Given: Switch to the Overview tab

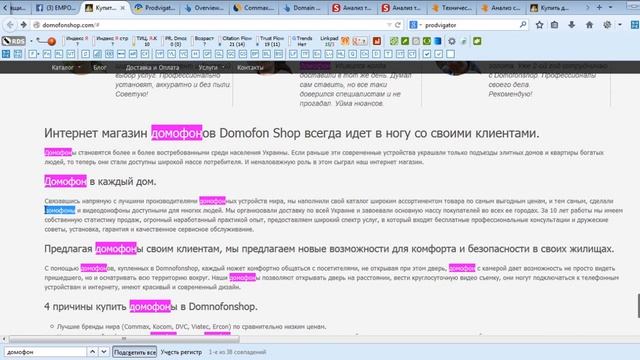Looking at the screenshot, I should (x=204, y=7).
